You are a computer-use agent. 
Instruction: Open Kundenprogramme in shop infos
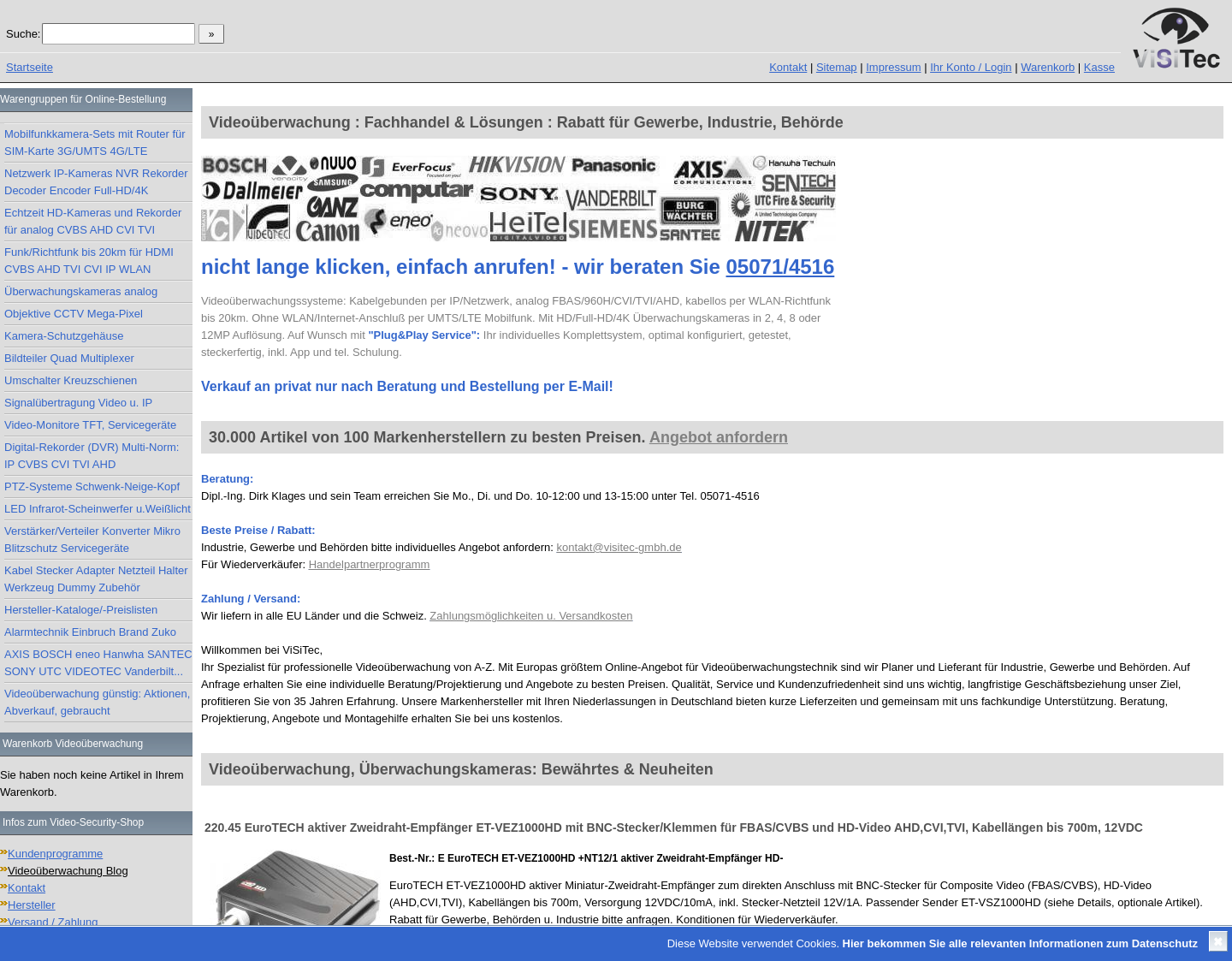click(55, 853)
